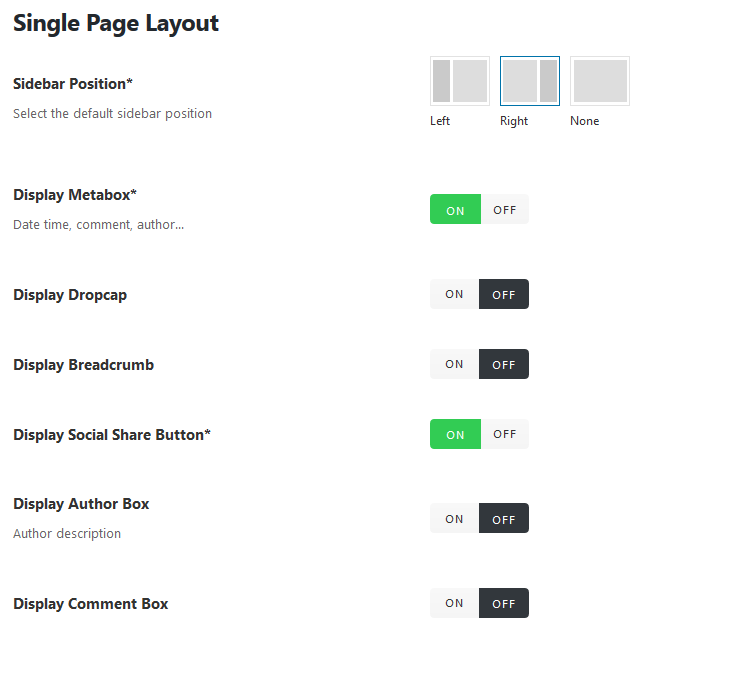Click the Display Author Box label

(81, 504)
